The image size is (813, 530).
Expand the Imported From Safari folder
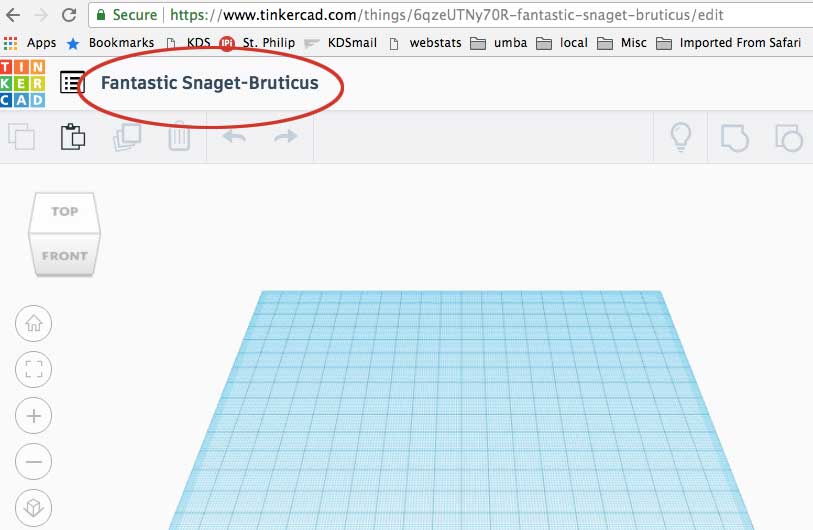728,43
